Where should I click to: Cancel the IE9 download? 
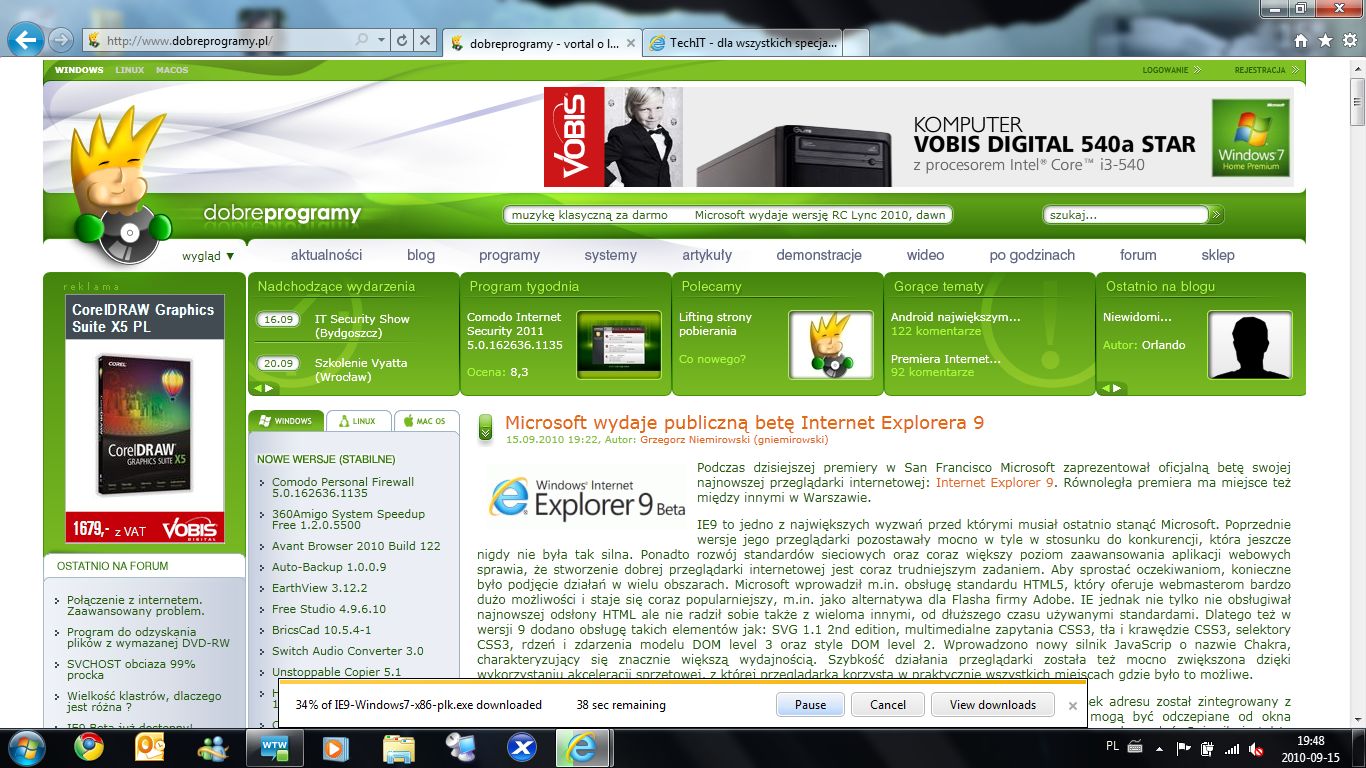[888, 704]
